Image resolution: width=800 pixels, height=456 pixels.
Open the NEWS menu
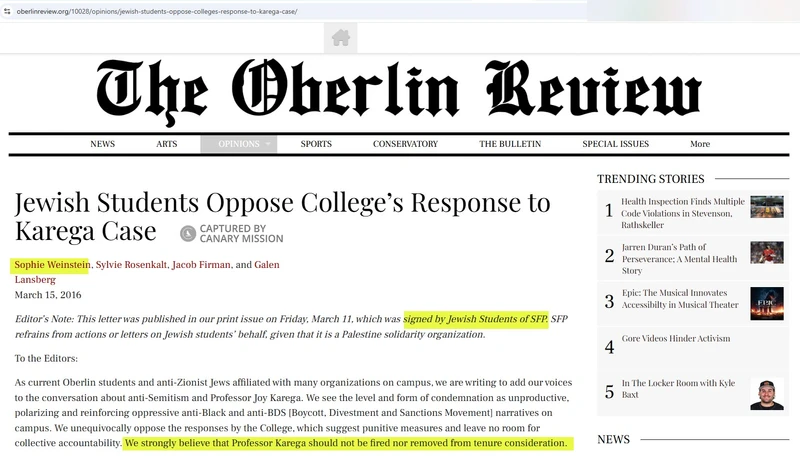pos(103,144)
